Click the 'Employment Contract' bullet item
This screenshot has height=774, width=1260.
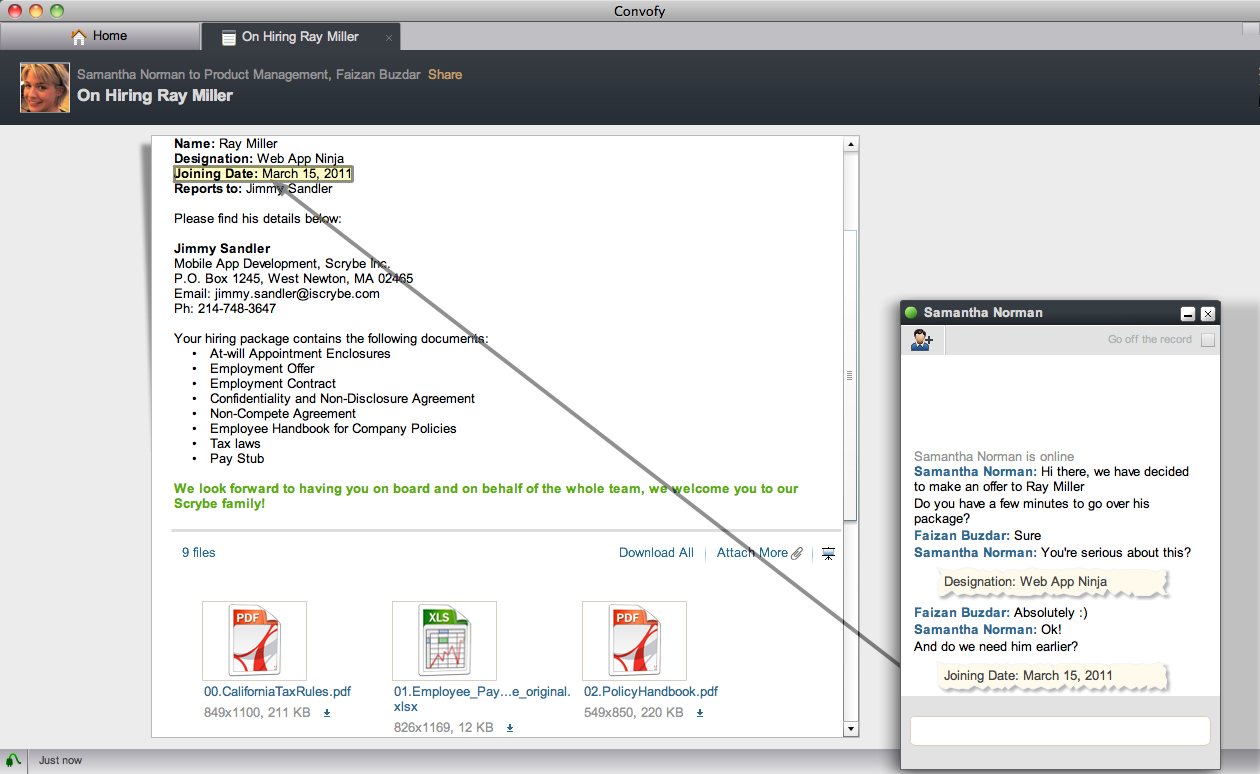point(273,384)
